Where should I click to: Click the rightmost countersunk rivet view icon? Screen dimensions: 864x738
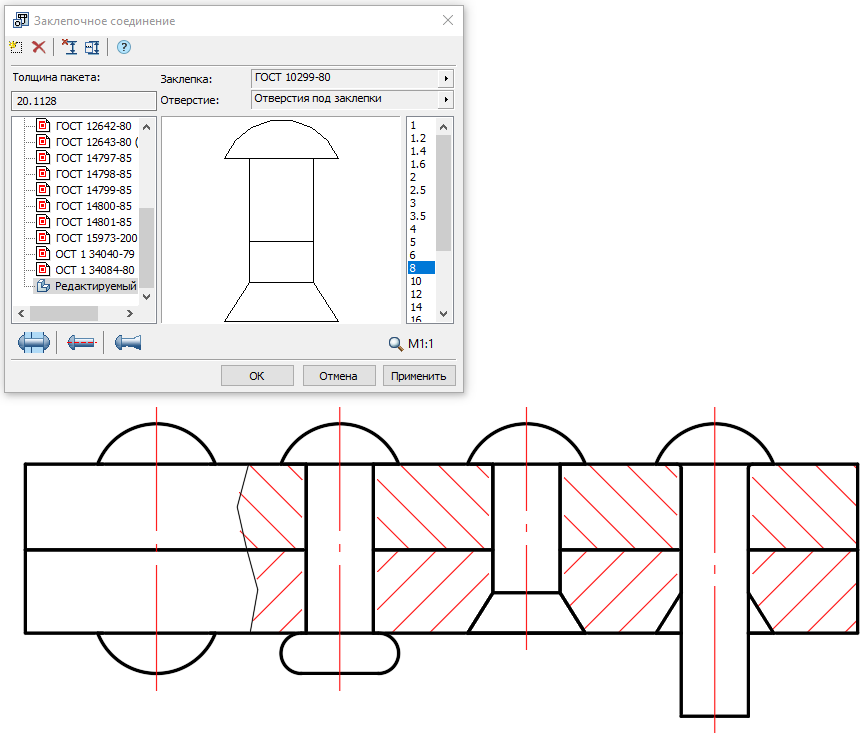pyautogui.click(x=128, y=343)
